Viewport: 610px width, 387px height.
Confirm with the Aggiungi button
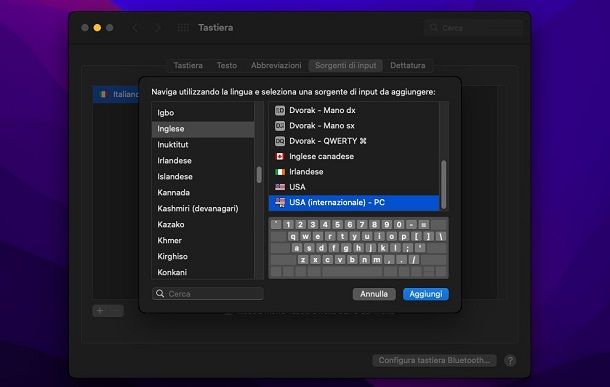pyautogui.click(x=426, y=294)
